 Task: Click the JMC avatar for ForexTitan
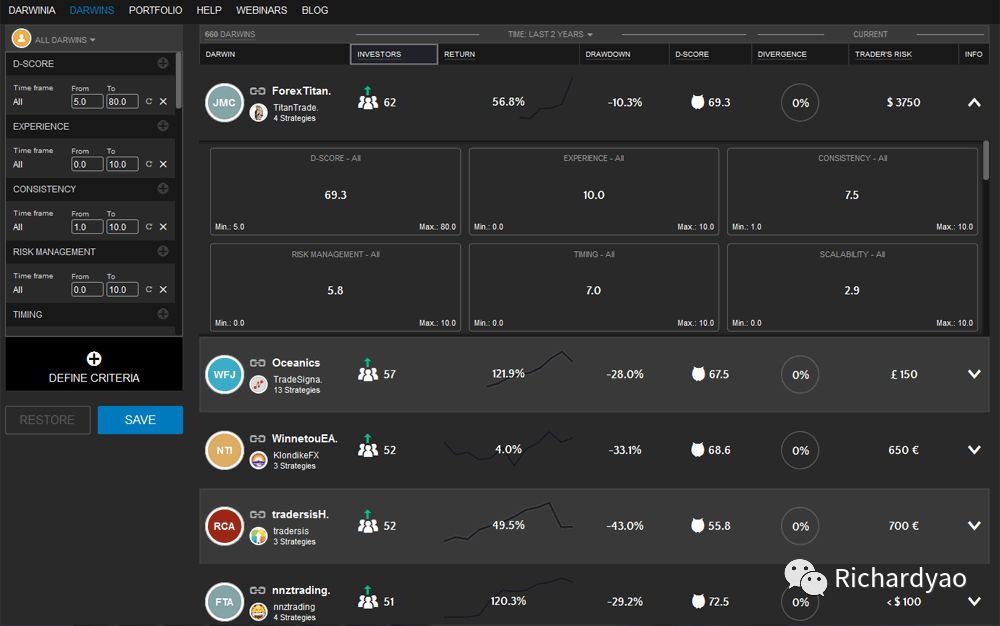(224, 103)
